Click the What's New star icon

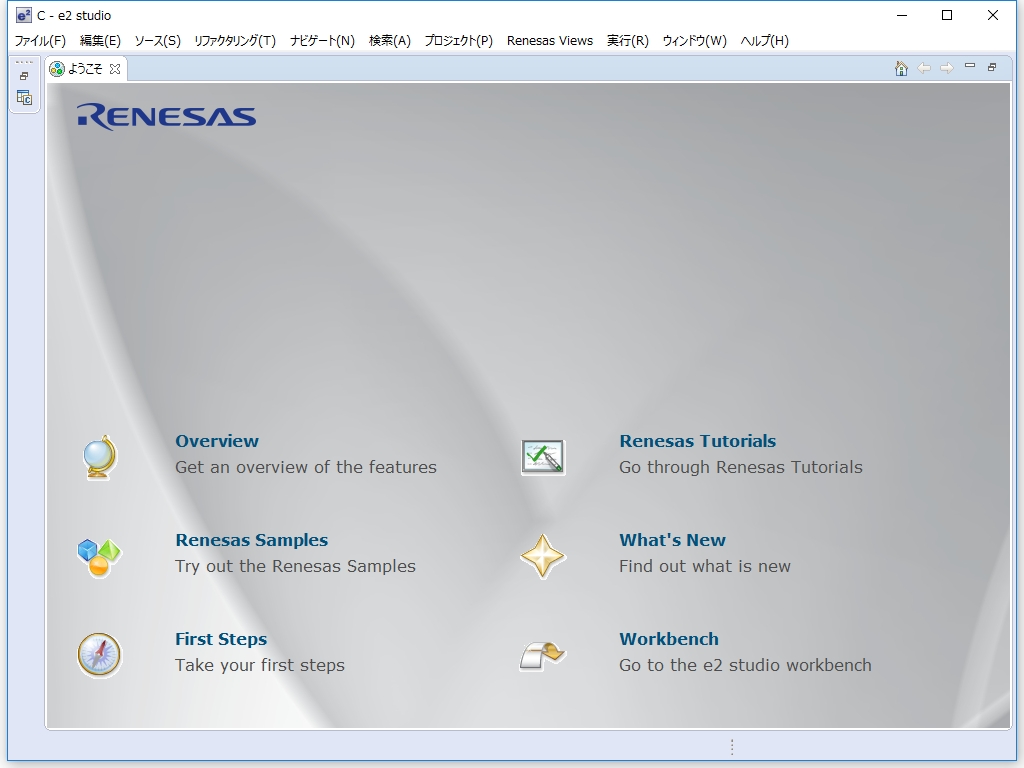tap(543, 556)
